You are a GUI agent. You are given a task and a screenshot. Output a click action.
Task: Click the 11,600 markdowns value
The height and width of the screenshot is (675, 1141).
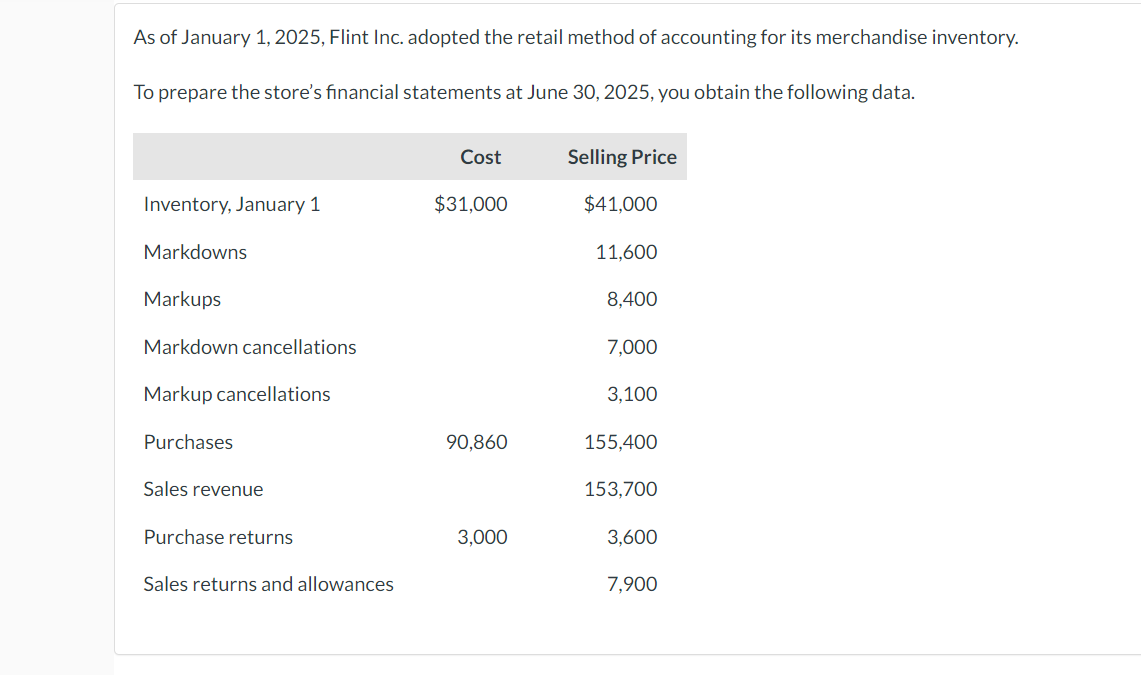pos(627,252)
